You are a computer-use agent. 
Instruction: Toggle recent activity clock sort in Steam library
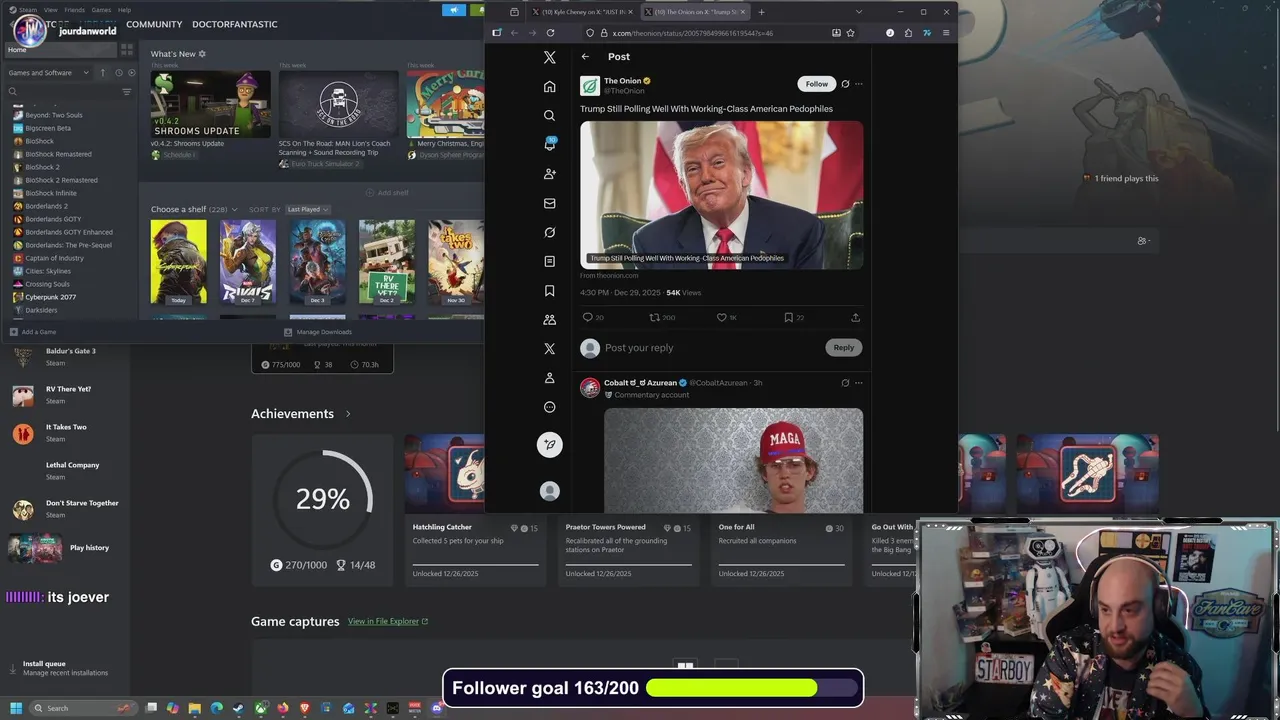point(118,73)
